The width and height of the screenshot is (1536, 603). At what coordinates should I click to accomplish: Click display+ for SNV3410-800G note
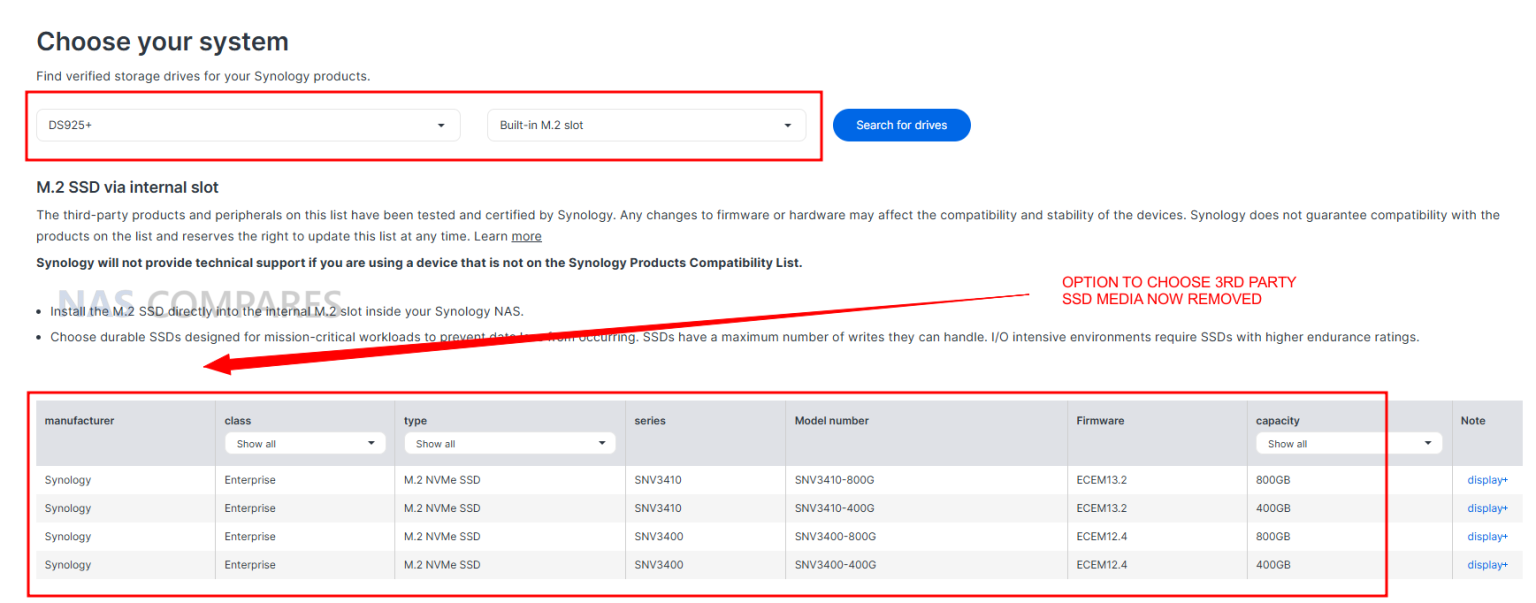1487,479
